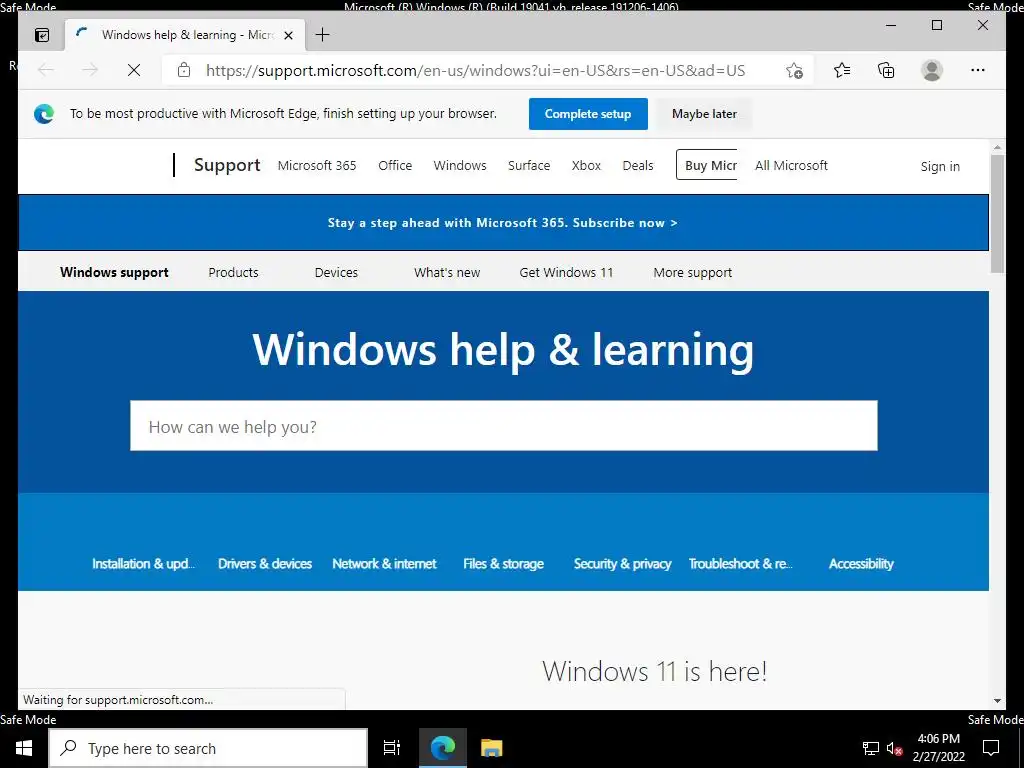Click Complete setup button
Screen dimensions: 1024x768
coord(588,114)
